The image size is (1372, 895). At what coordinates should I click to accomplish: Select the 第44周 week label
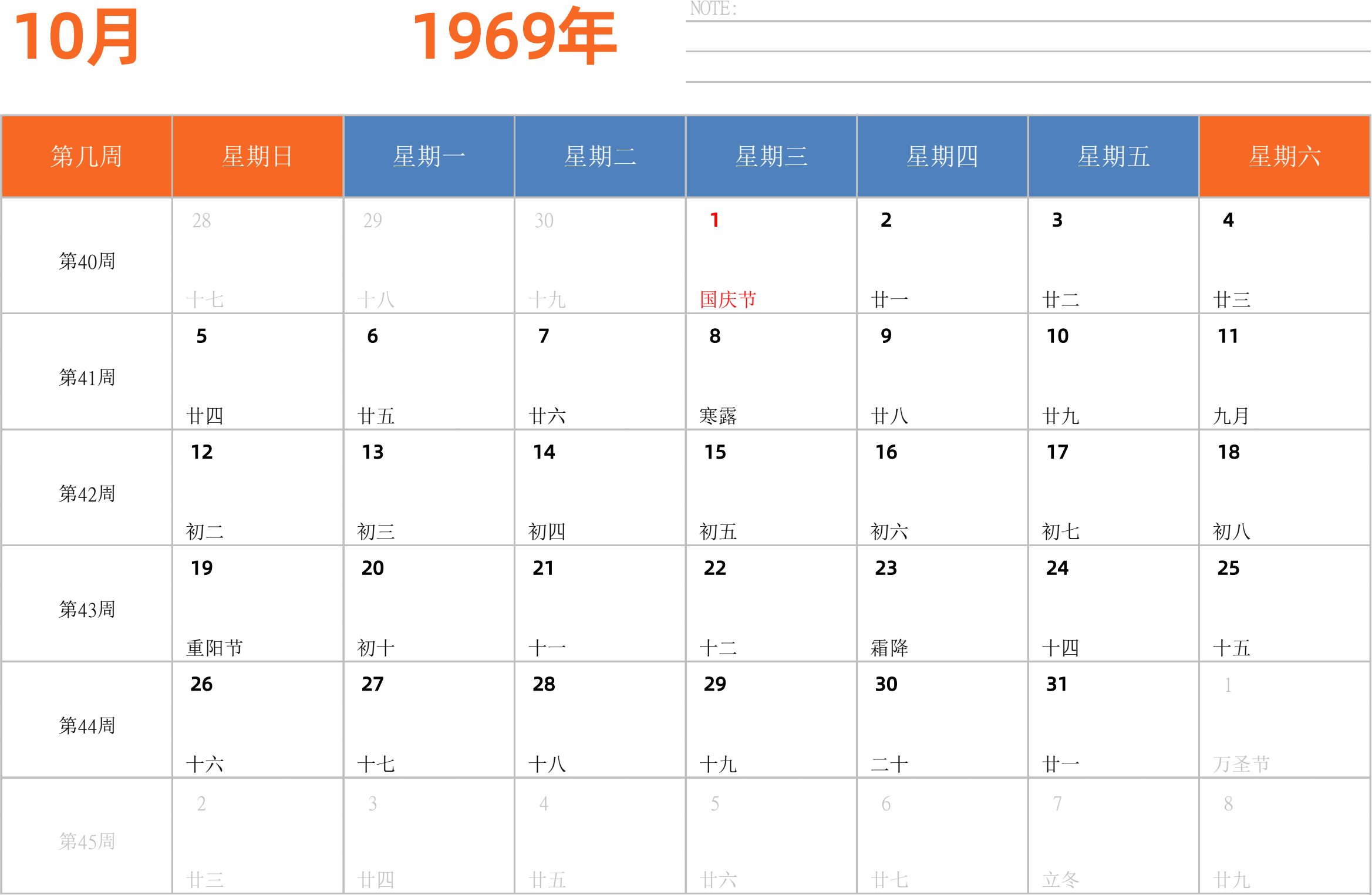point(87,726)
